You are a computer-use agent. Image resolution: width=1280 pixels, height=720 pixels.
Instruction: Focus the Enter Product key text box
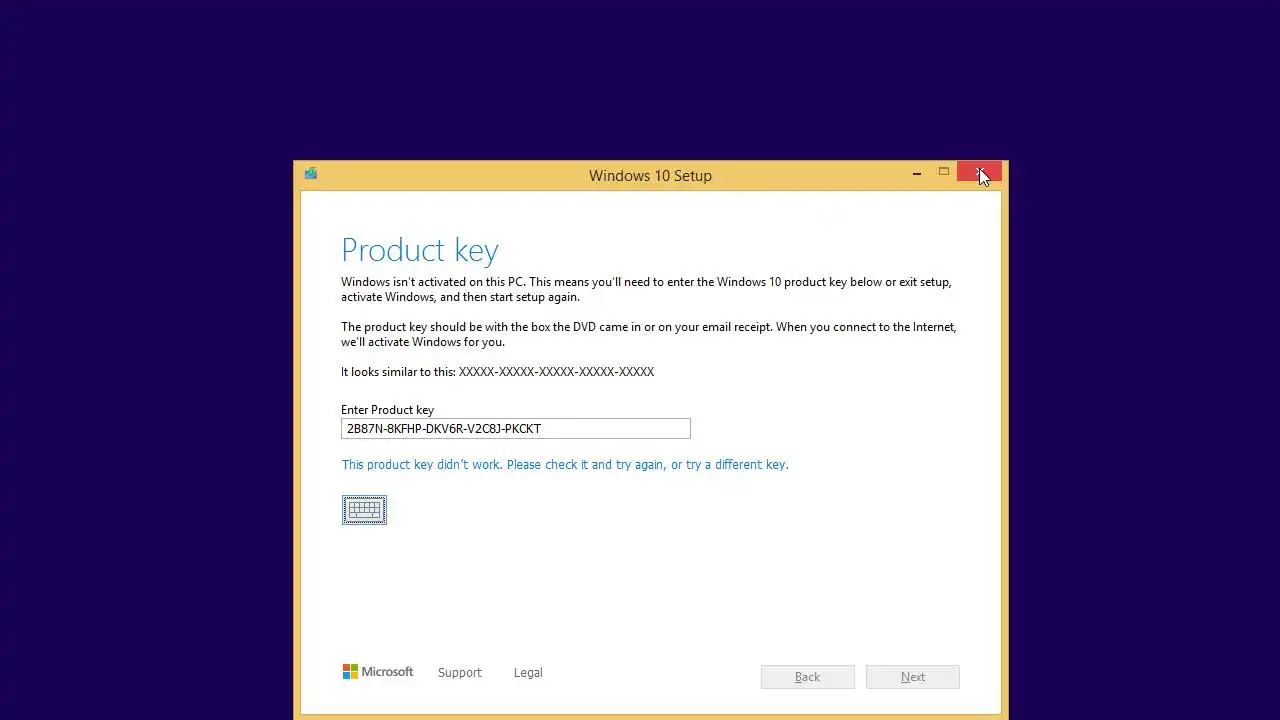pyautogui.click(x=516, y=428)
